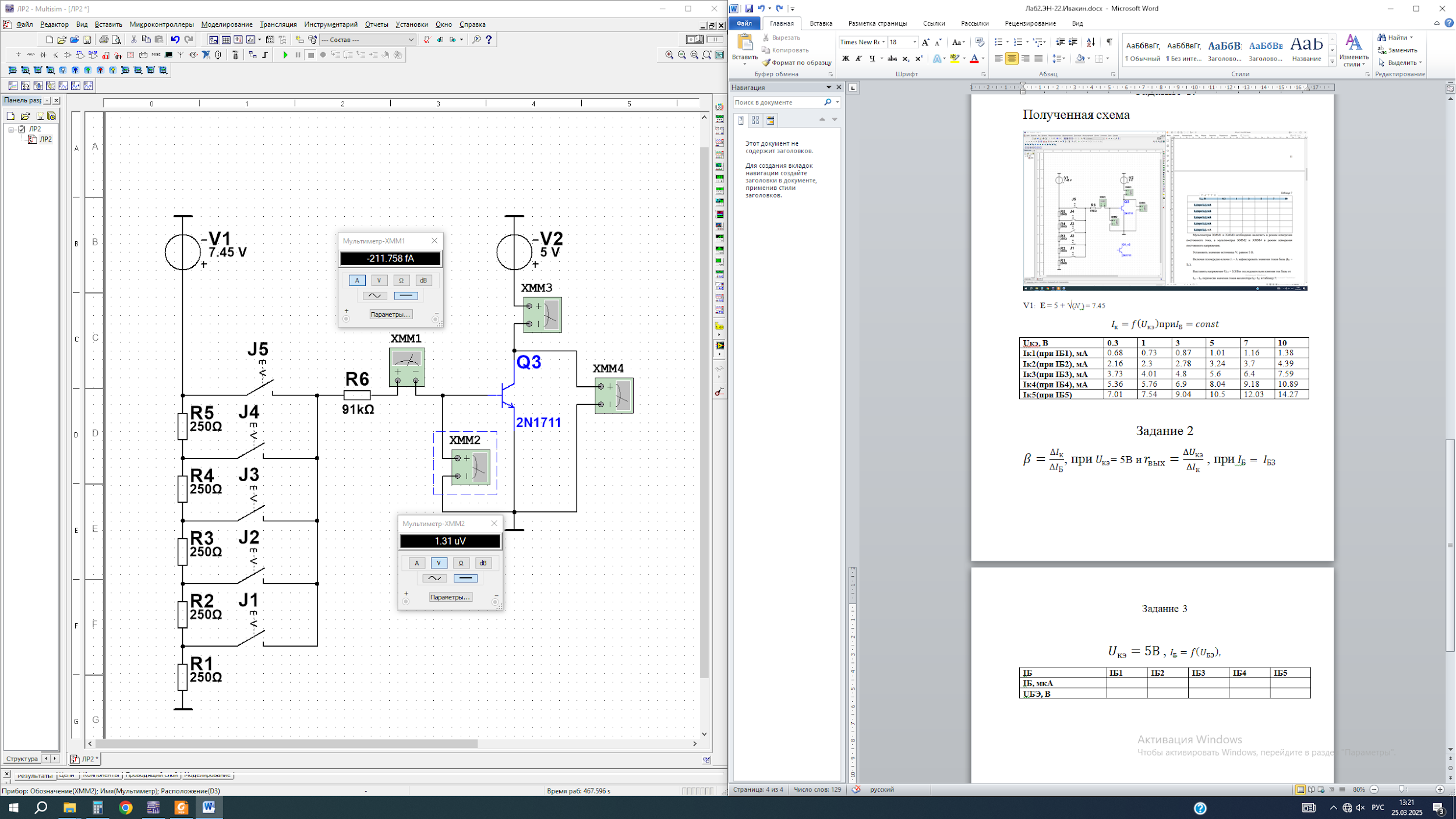This screenshot has height=819, width=1456.
Task: Start the simulation with green Run button
Action: pos(285,55)
